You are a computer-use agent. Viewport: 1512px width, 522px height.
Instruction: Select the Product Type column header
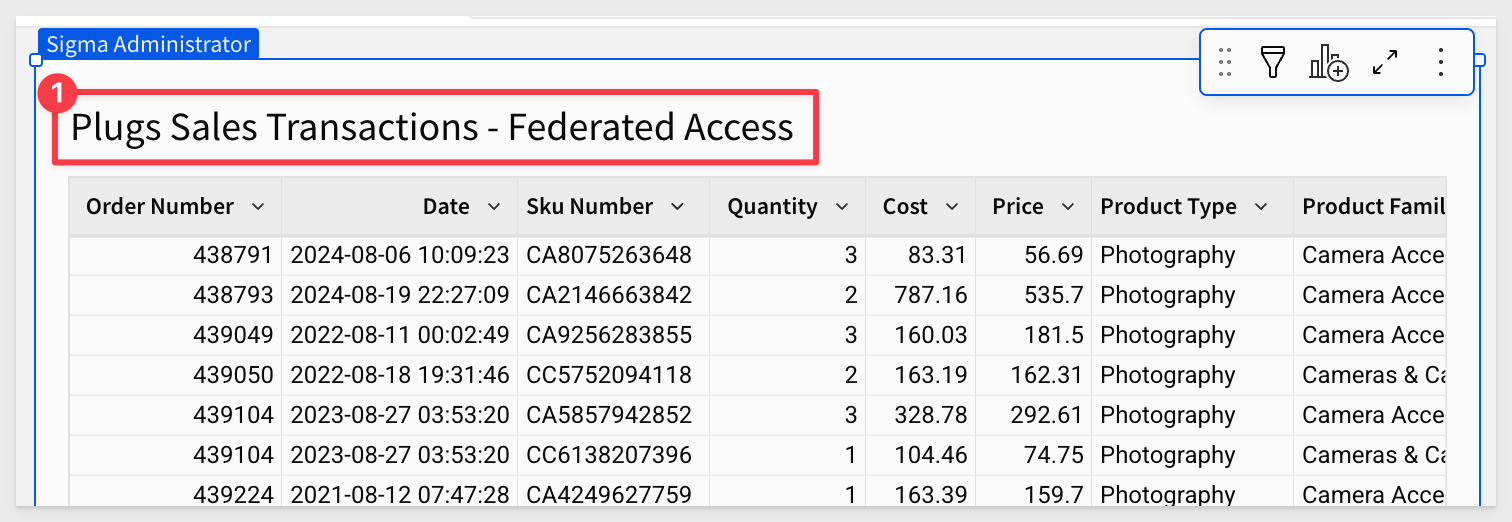click(x=1193, y=207)
